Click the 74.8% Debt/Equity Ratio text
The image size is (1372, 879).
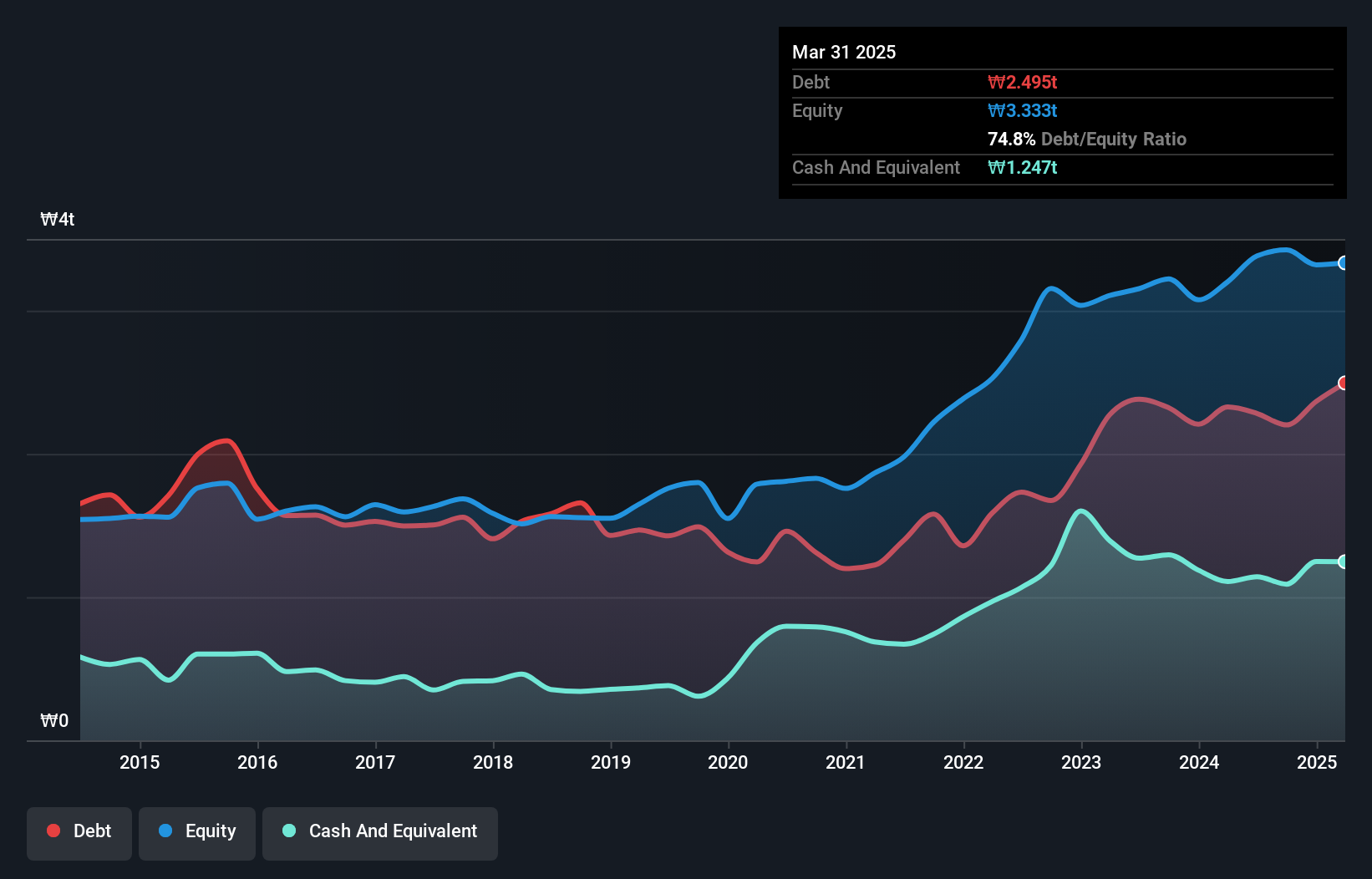(x=1086, y=140)
